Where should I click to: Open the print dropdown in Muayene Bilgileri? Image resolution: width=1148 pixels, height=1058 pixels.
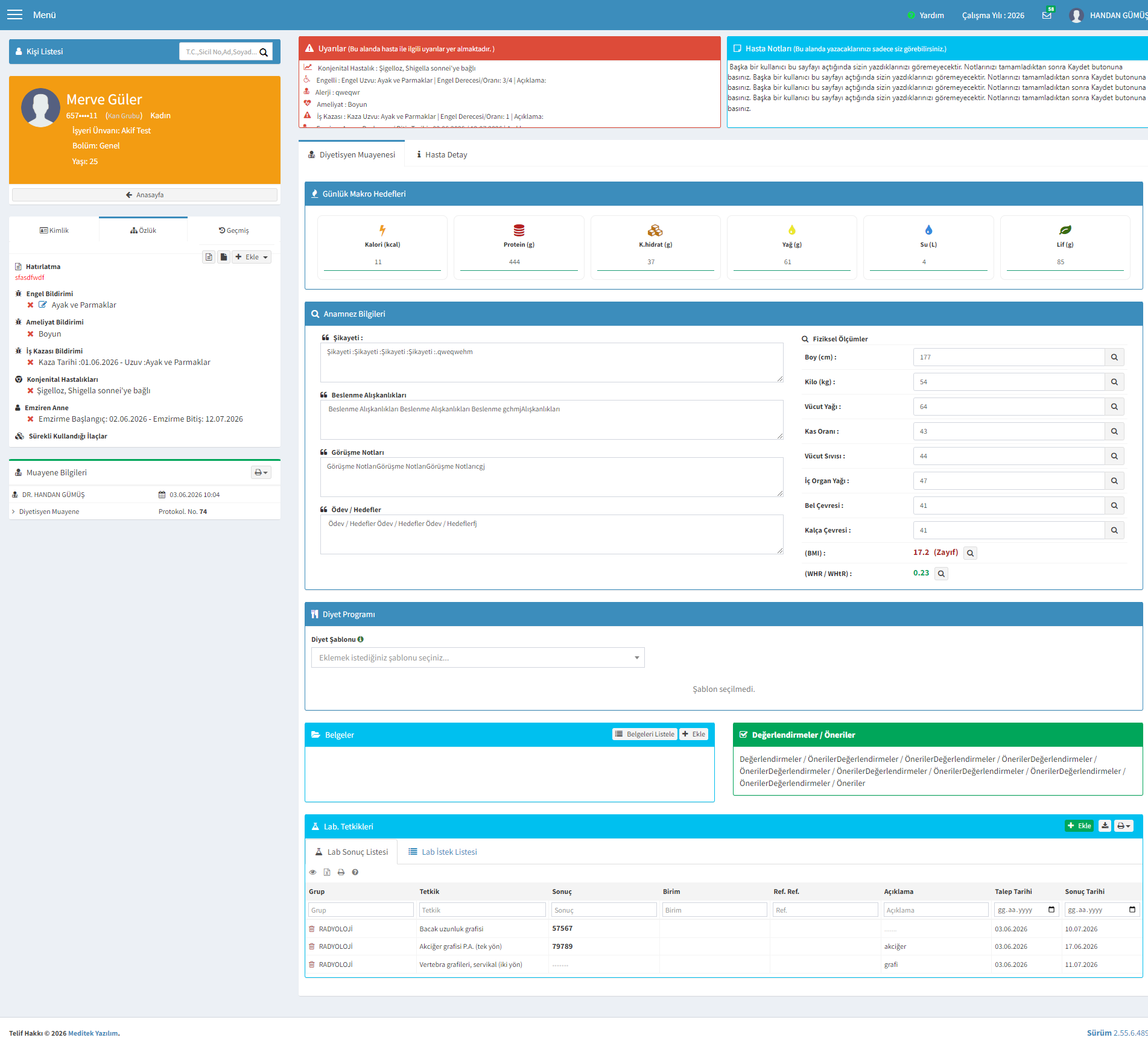click(261, 472)
